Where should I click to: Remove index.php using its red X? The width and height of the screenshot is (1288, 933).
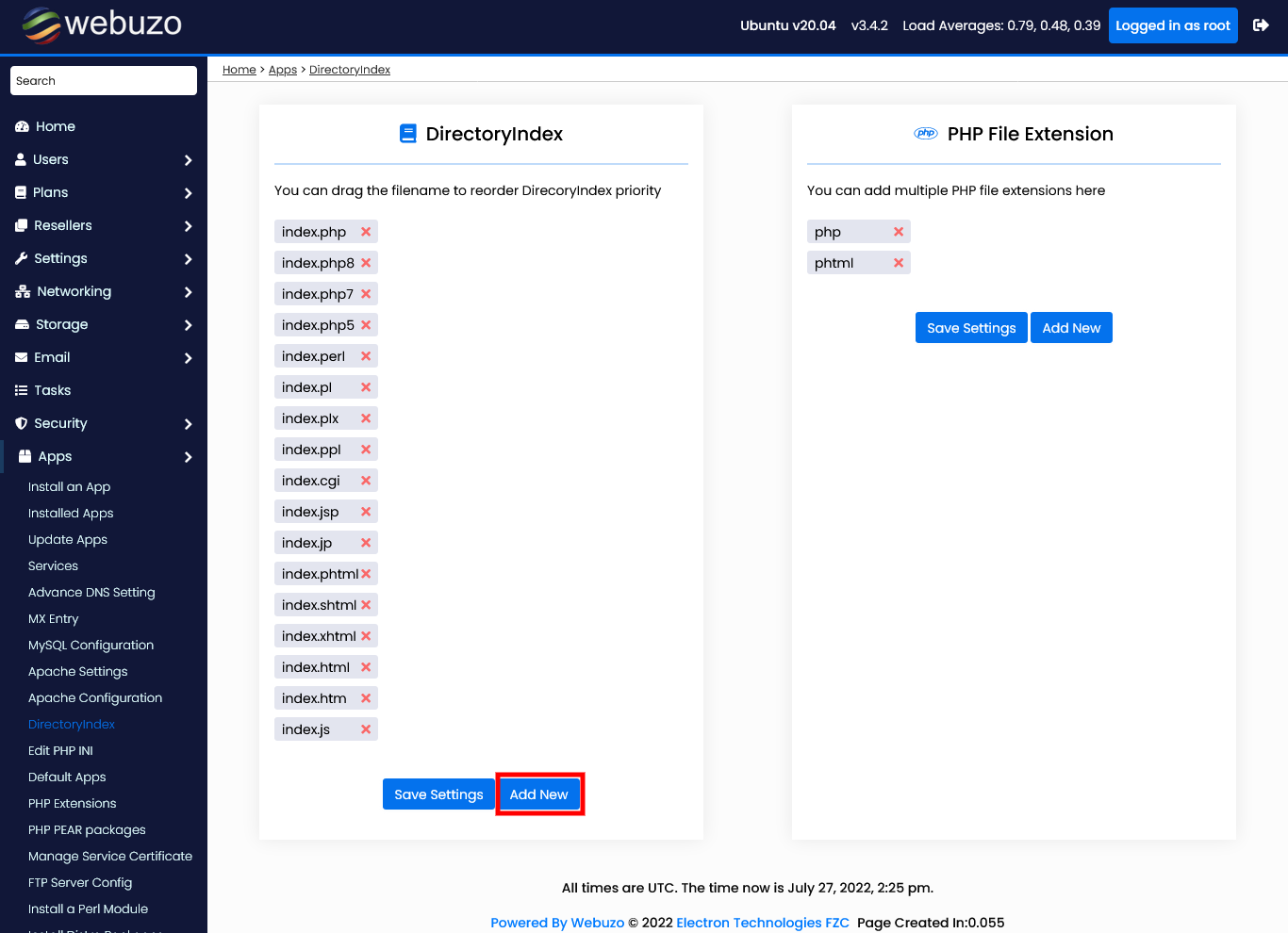pos(366,231)
